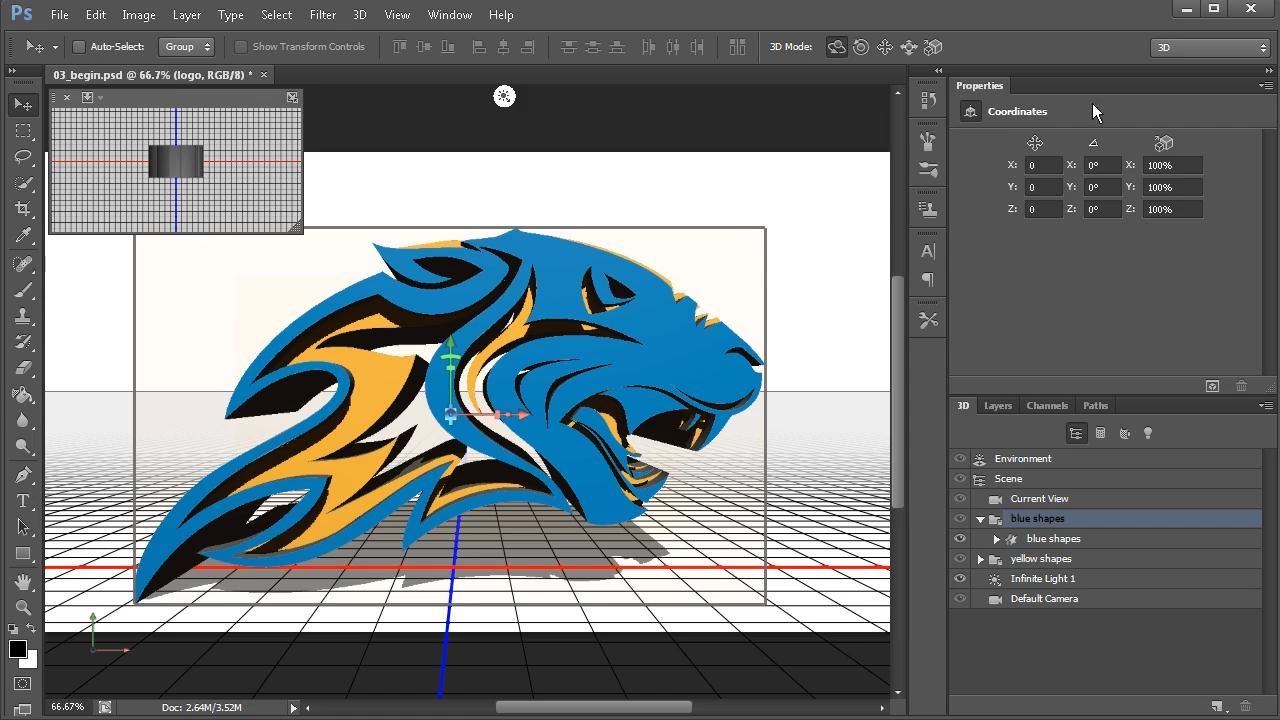1280x720 pixels.
Task: Click Slide the 3D Object mode icon
Action: [909, 47]
